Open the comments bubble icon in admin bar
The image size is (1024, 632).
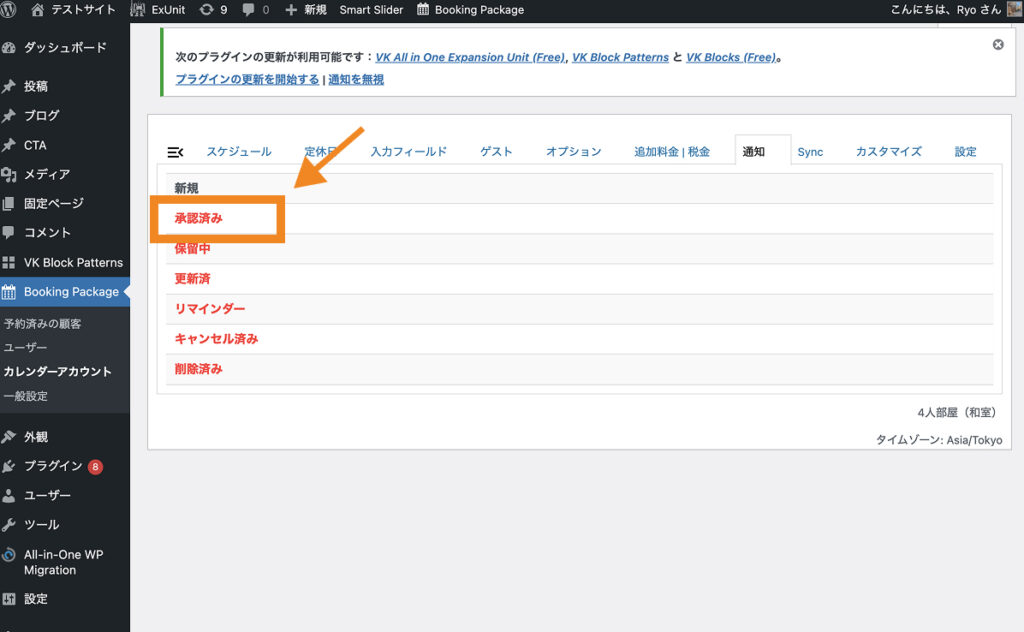click(255, 10)
